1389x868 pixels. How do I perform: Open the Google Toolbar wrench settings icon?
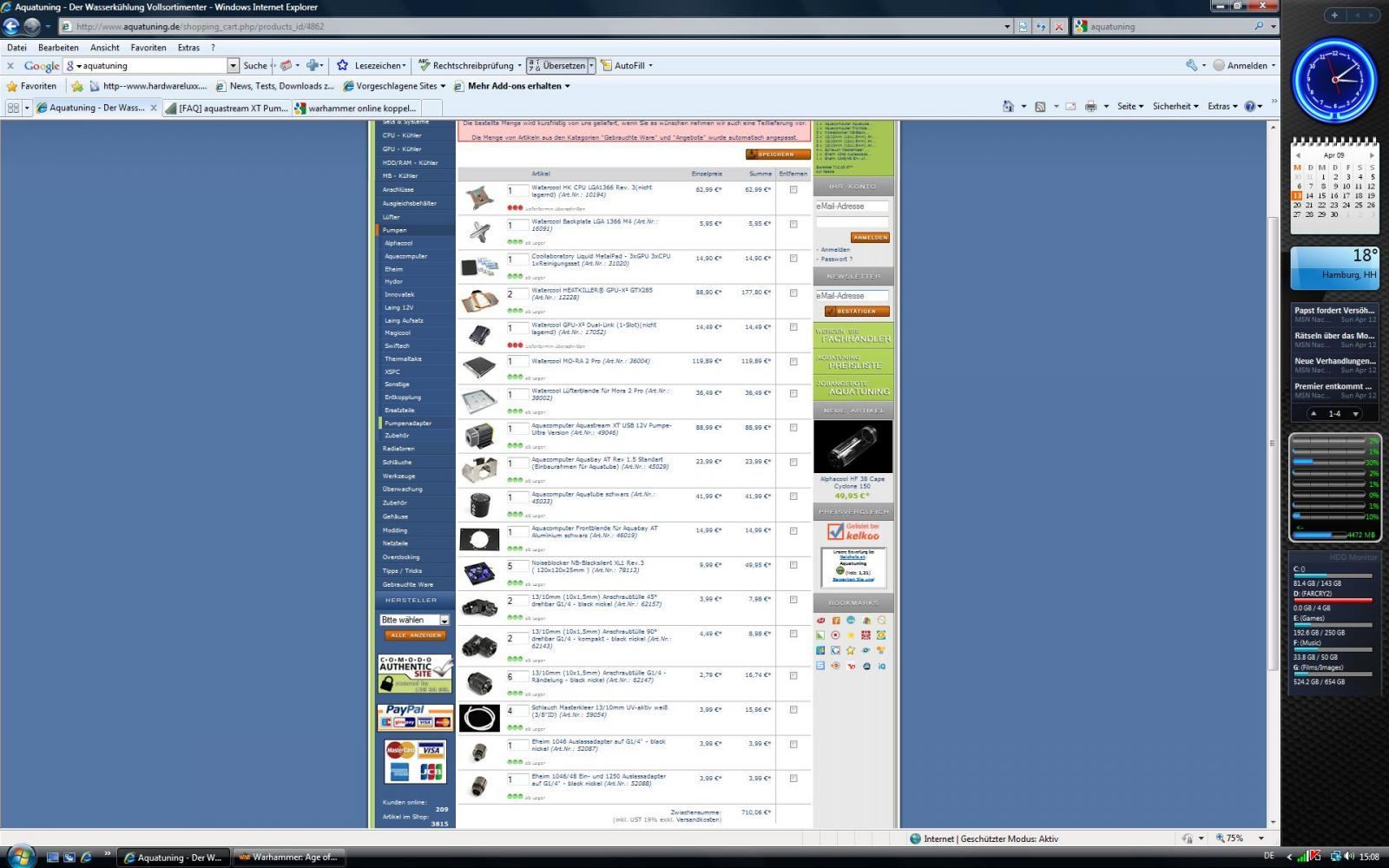(1192, 65)
